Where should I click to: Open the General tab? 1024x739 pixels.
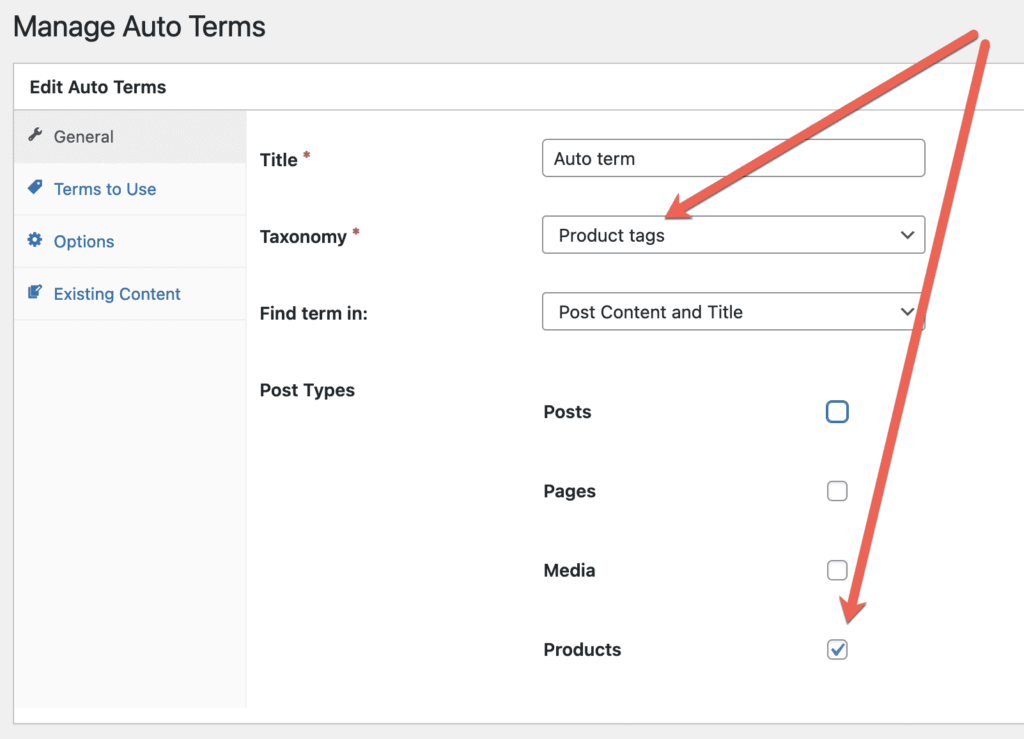[x=130, y=136]
